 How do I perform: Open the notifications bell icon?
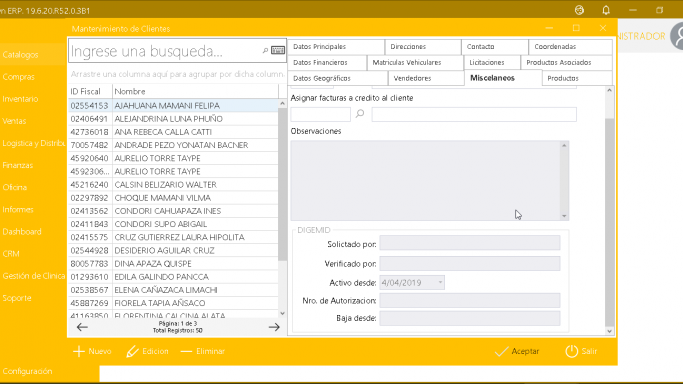coord(606,10)
